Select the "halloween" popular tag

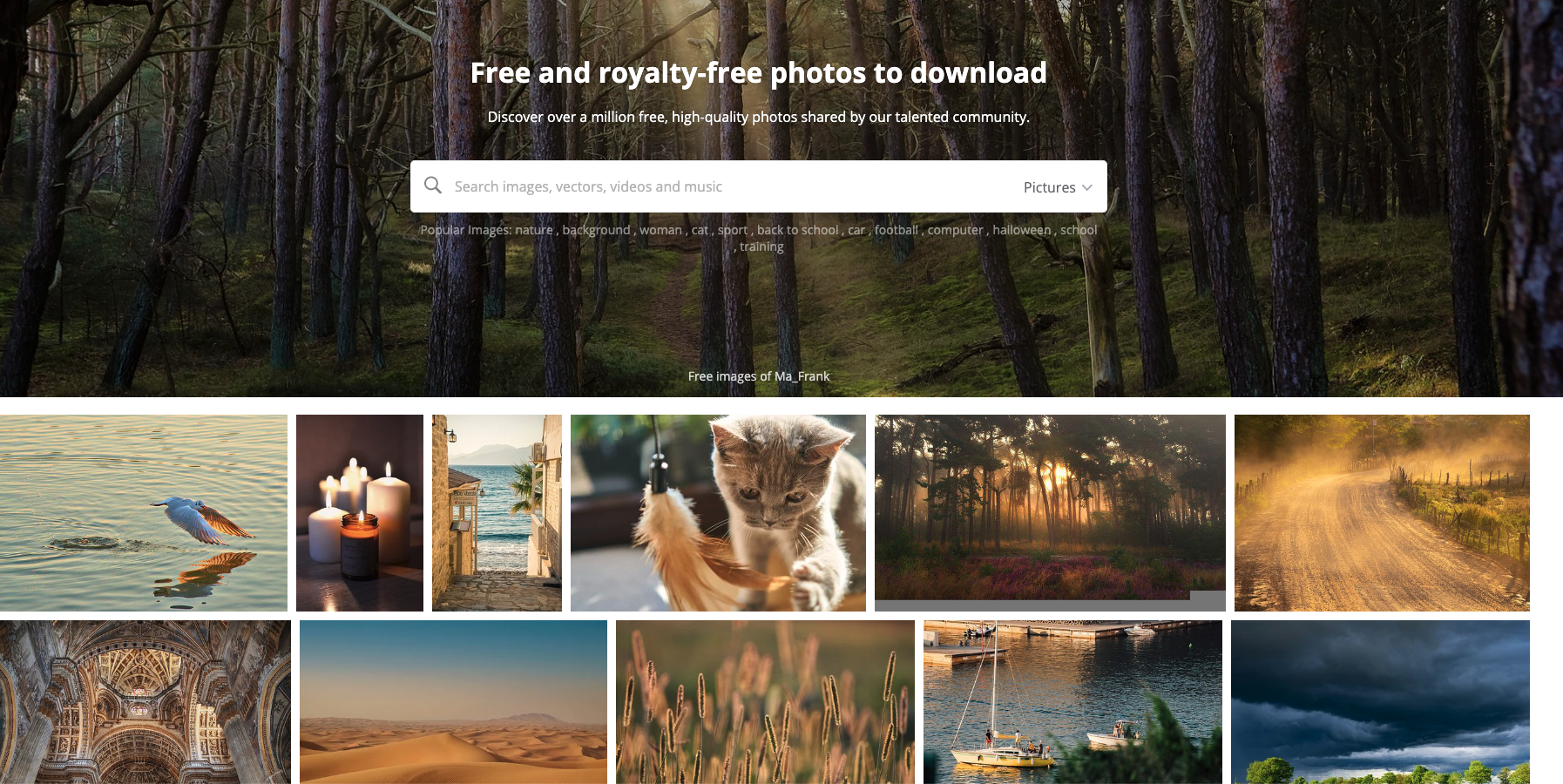(1021, 230)
